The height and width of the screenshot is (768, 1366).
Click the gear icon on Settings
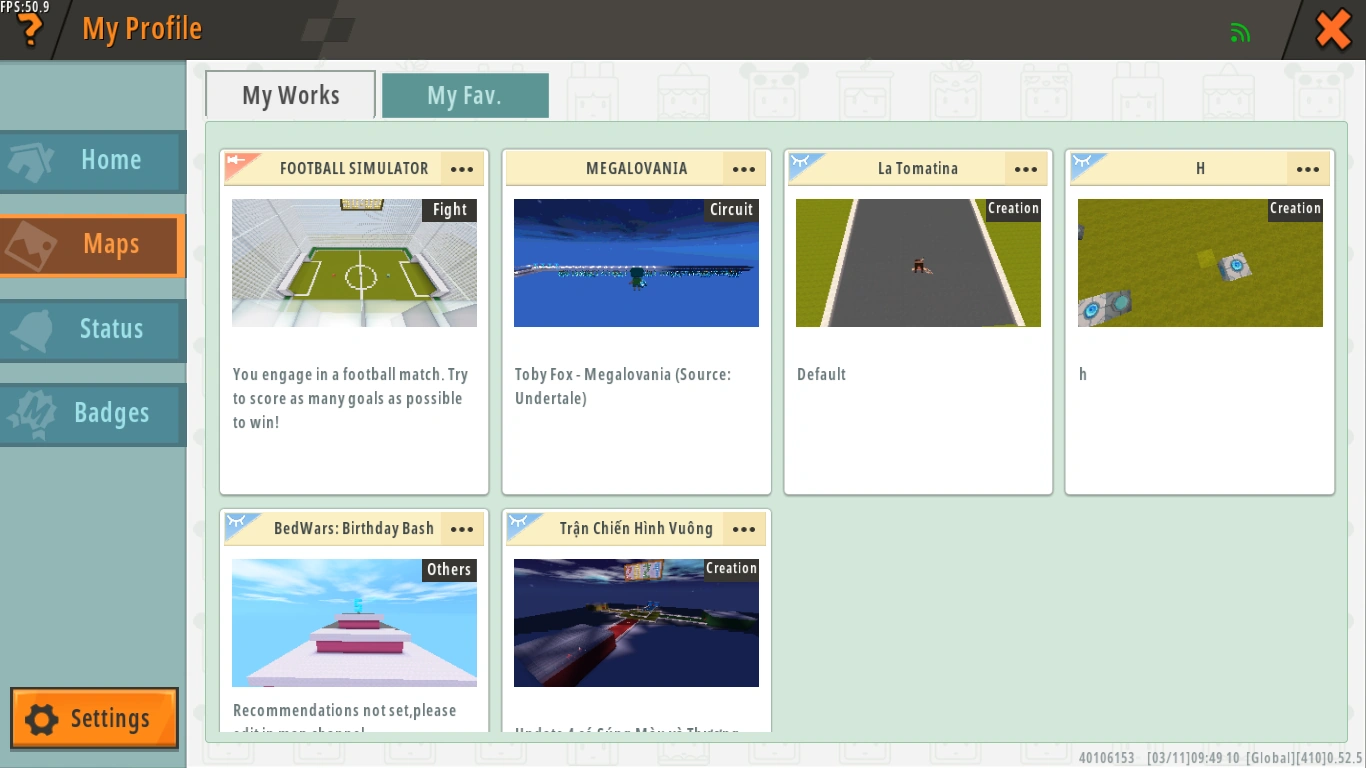(x=41, y=719)
